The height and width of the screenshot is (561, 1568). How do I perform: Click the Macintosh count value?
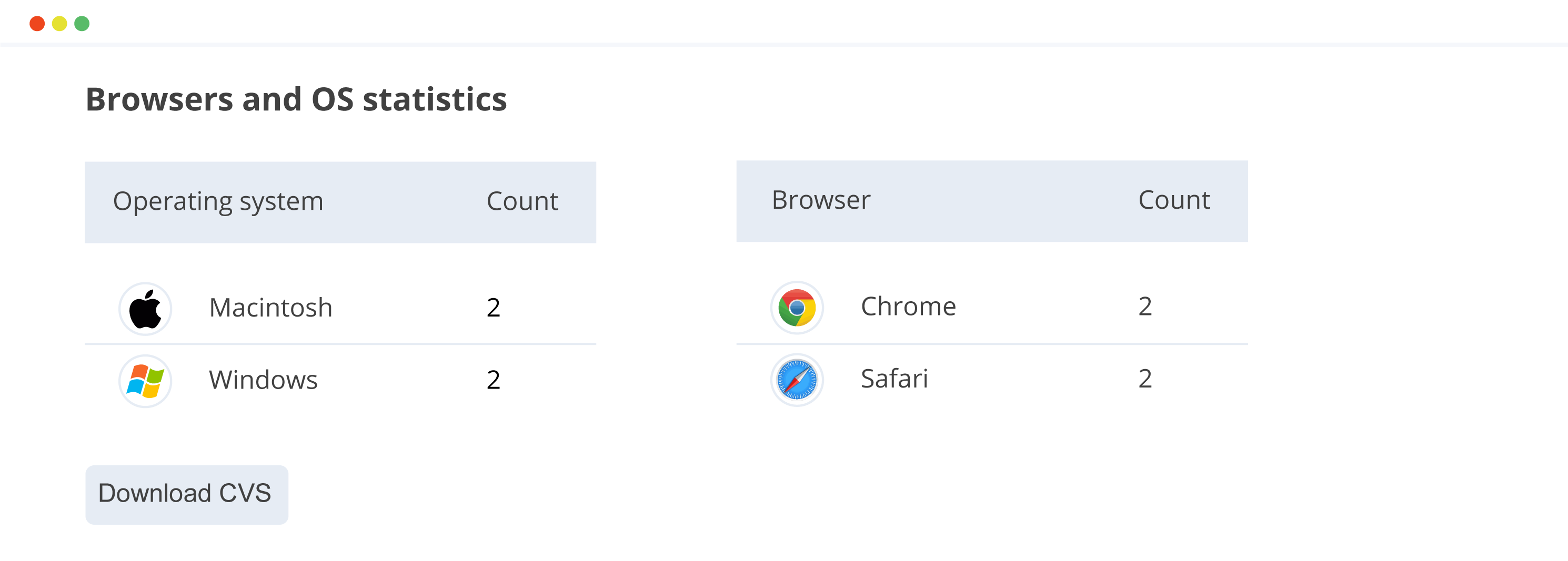click(x=494, y=307)
